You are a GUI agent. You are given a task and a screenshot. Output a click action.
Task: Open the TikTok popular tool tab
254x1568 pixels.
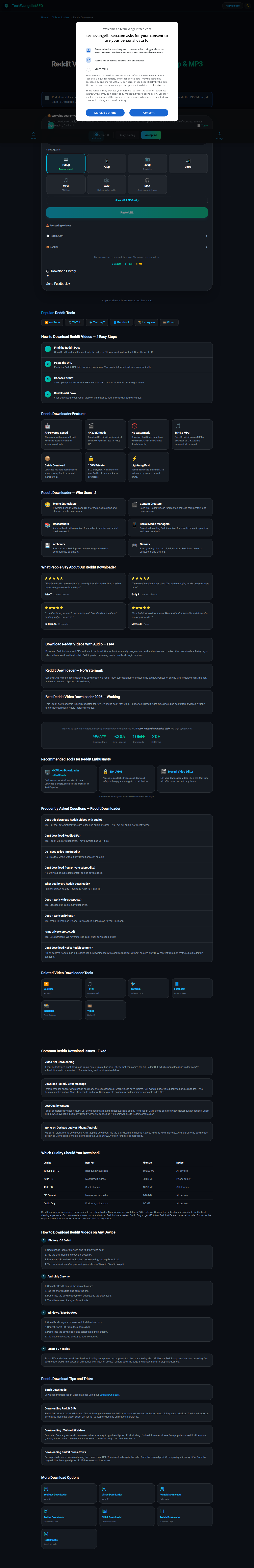(x=75, y=323)
